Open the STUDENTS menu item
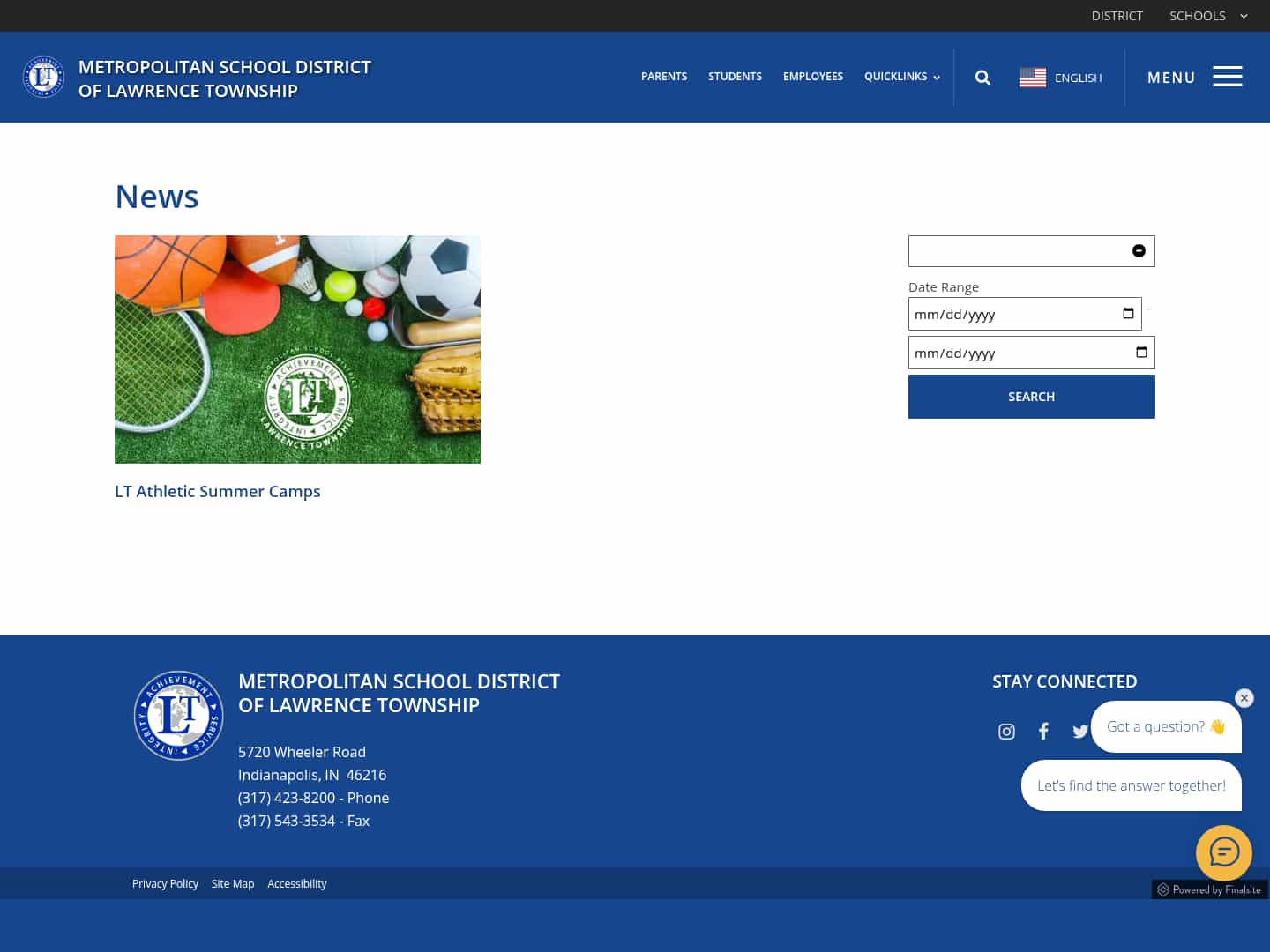 pyautogui.click(x=735, y=77)
